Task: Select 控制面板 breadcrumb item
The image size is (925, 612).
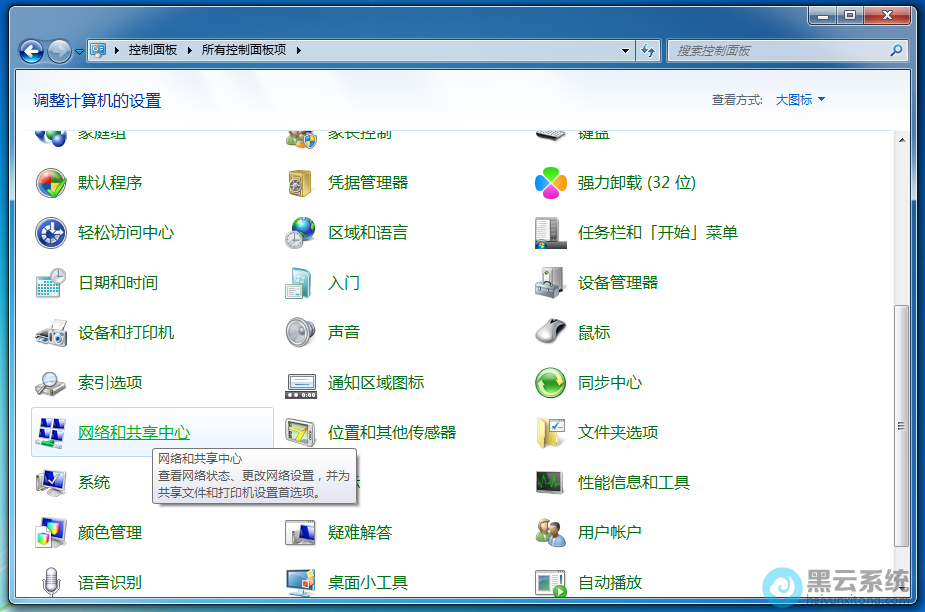Action: coord(155,50)
